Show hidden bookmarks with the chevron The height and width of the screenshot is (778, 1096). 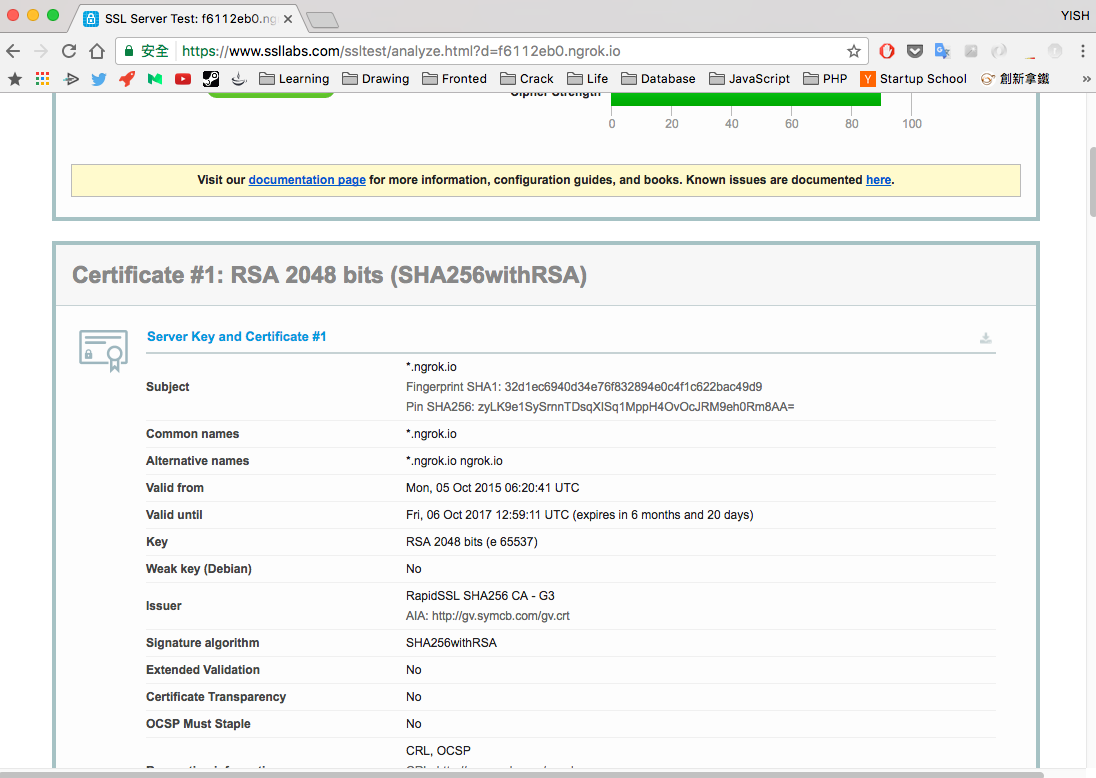coord(1086,79)
